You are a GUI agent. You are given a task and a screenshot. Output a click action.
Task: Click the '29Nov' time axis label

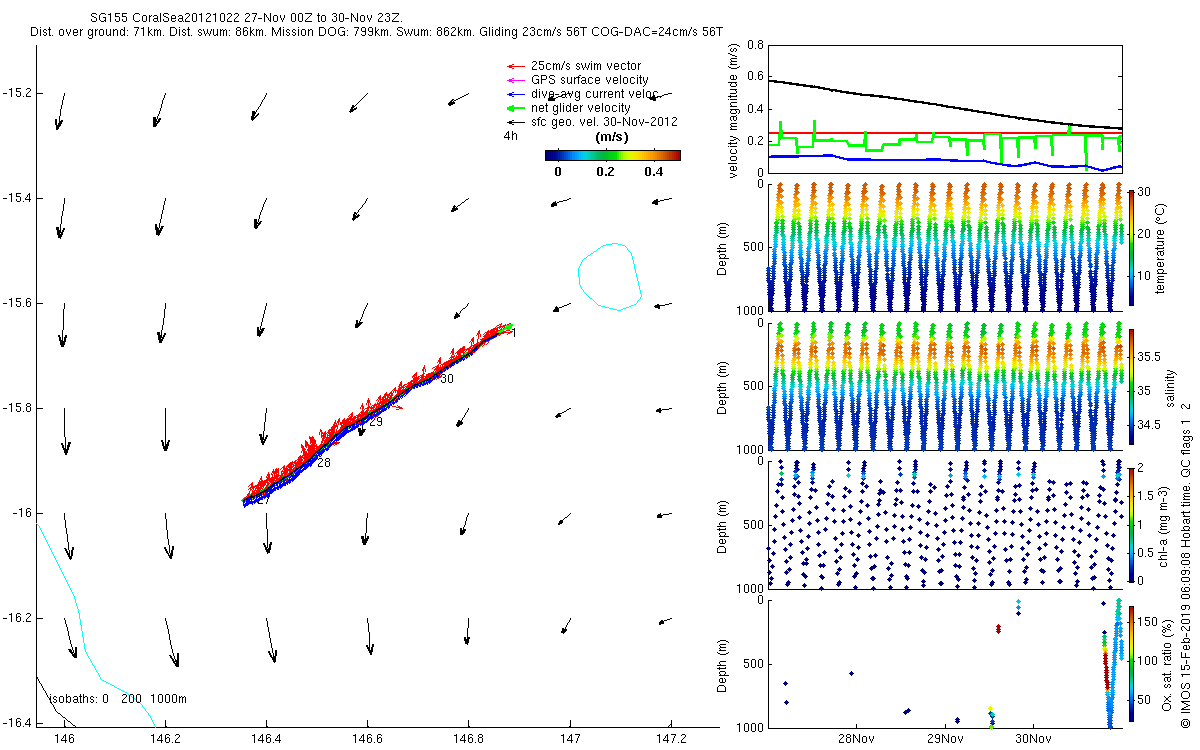coord(945,739)
